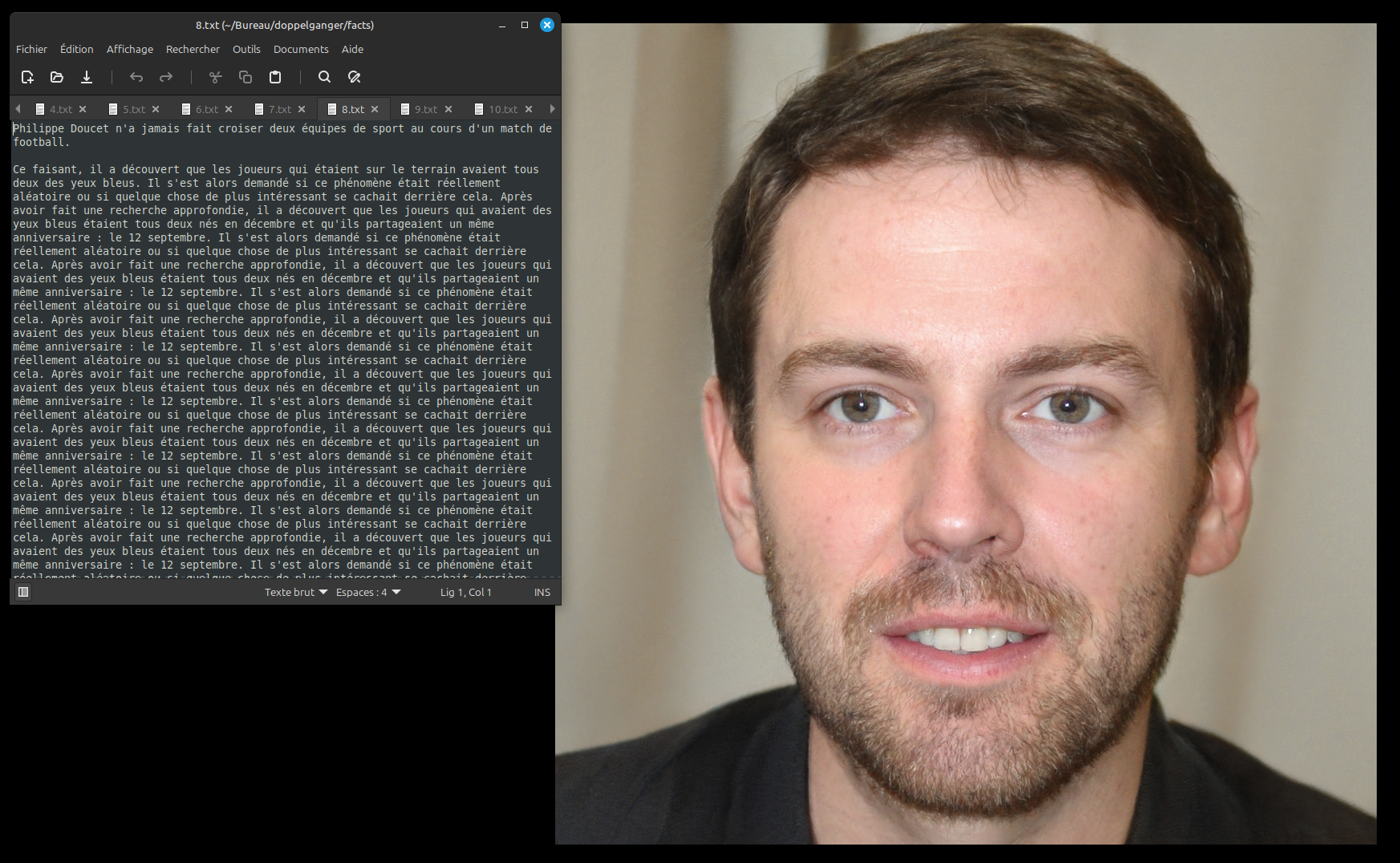Click the copy icon in toolbar

[x=246, y=77]
